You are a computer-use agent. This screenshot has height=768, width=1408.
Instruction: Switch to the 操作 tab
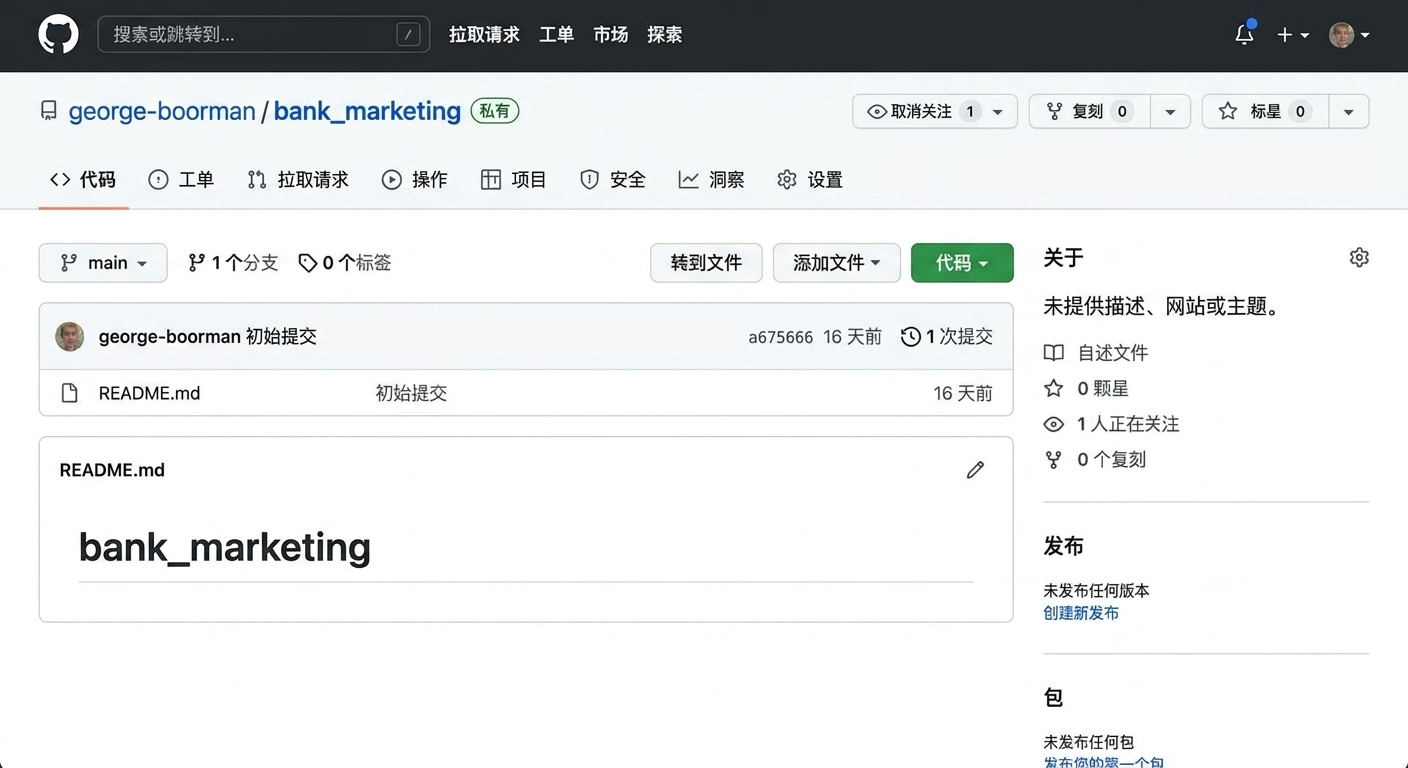coord(414,180)
